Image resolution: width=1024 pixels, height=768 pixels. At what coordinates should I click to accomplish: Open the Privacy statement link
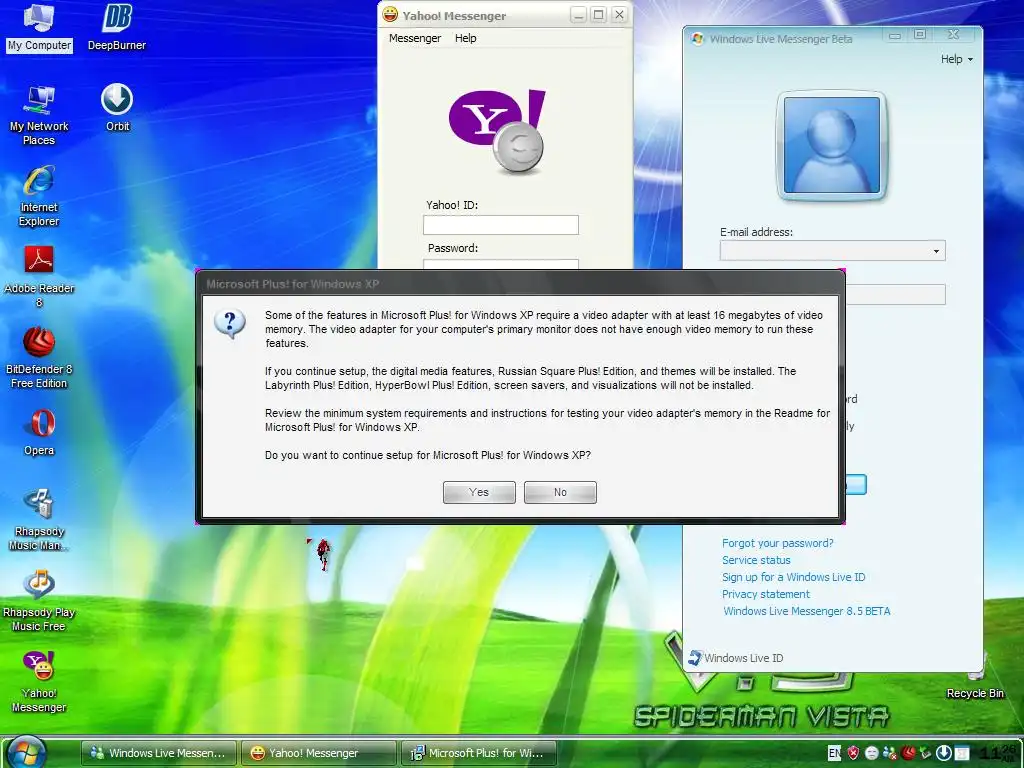pyautogui.click(x=765, y=594)
